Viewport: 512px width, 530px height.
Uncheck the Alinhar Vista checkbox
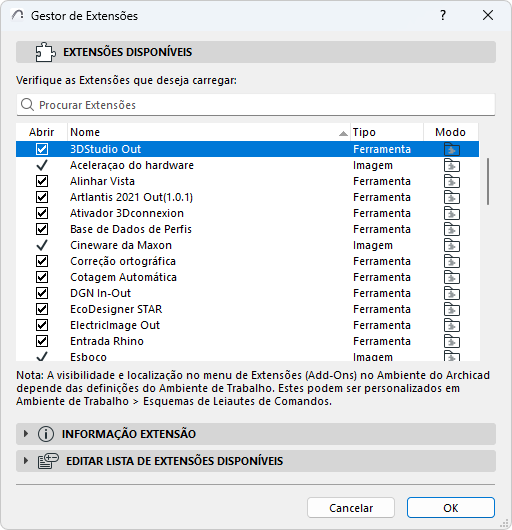pos(42,181)
